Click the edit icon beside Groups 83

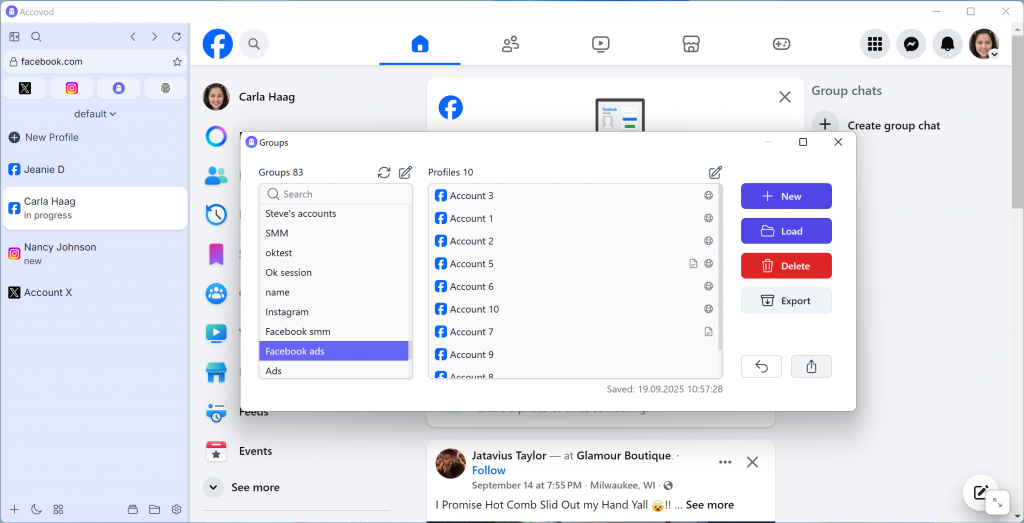pos(405,173)
